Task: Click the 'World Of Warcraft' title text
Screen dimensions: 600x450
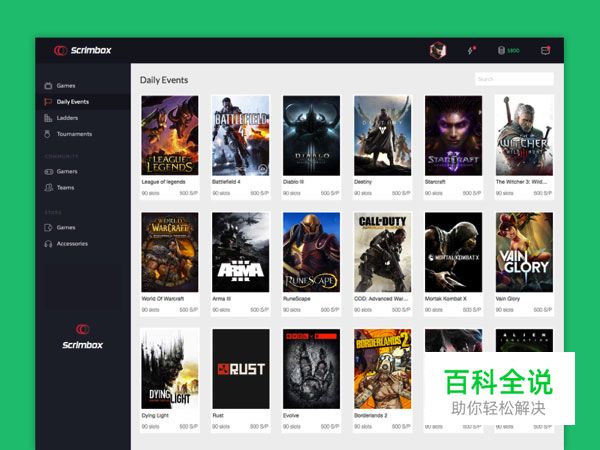Action: [163, 298]
